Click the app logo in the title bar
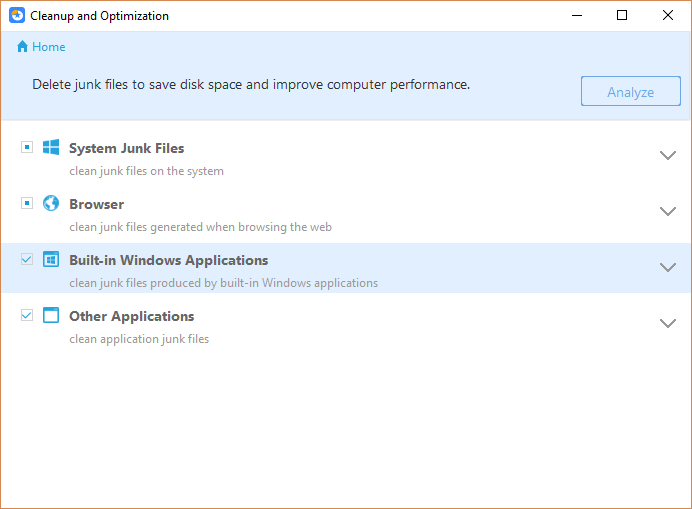 (16, 15)
